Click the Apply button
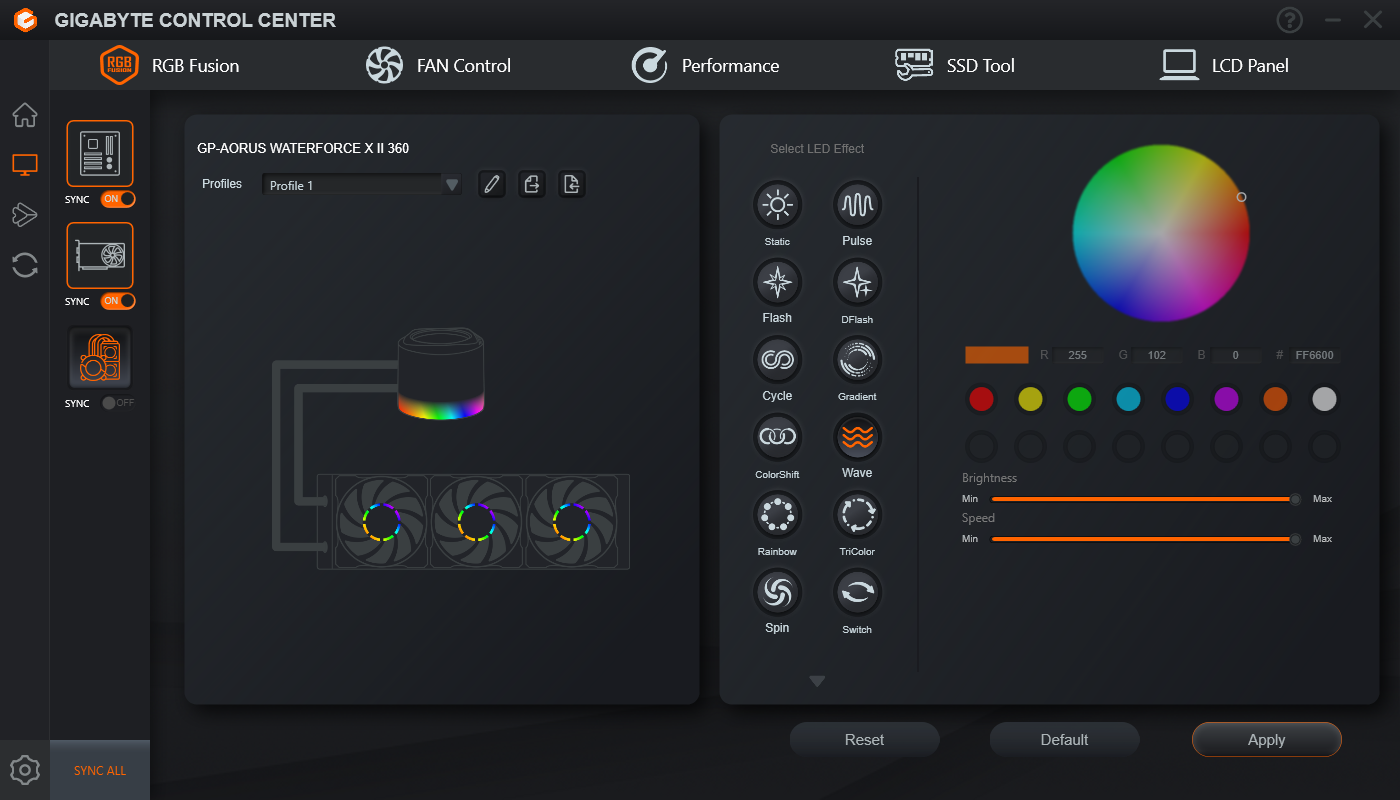The height and width of the screenshot is (800, 1400). tap(1266, 740)
